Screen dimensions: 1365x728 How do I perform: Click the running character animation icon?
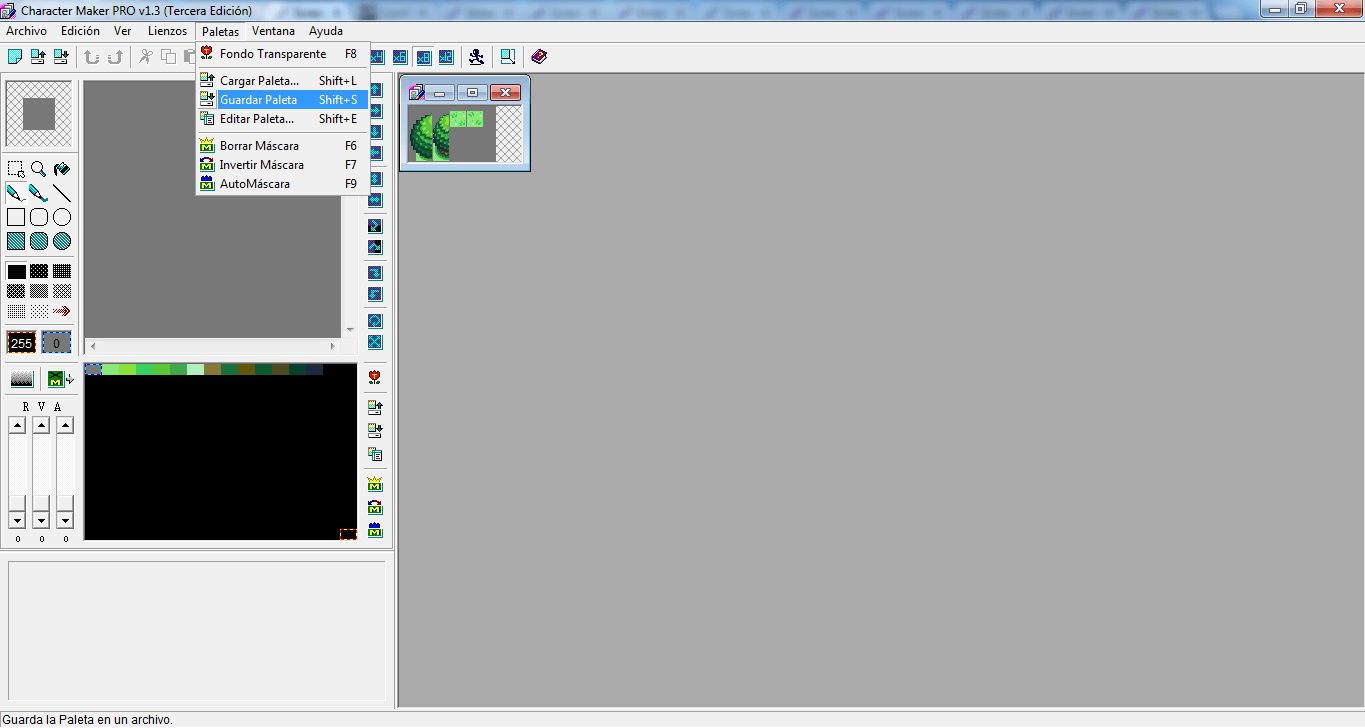coord(477,57)
